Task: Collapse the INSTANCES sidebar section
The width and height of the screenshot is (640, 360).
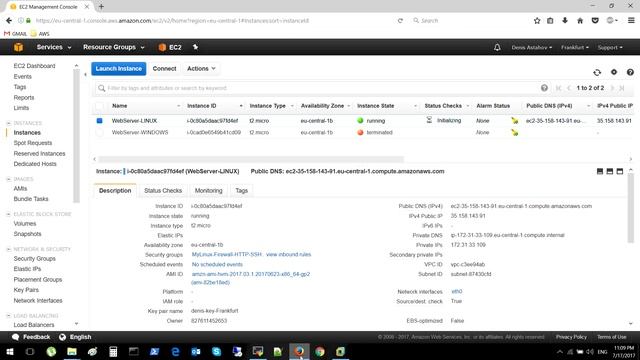Action: click(x=9, y=123)
